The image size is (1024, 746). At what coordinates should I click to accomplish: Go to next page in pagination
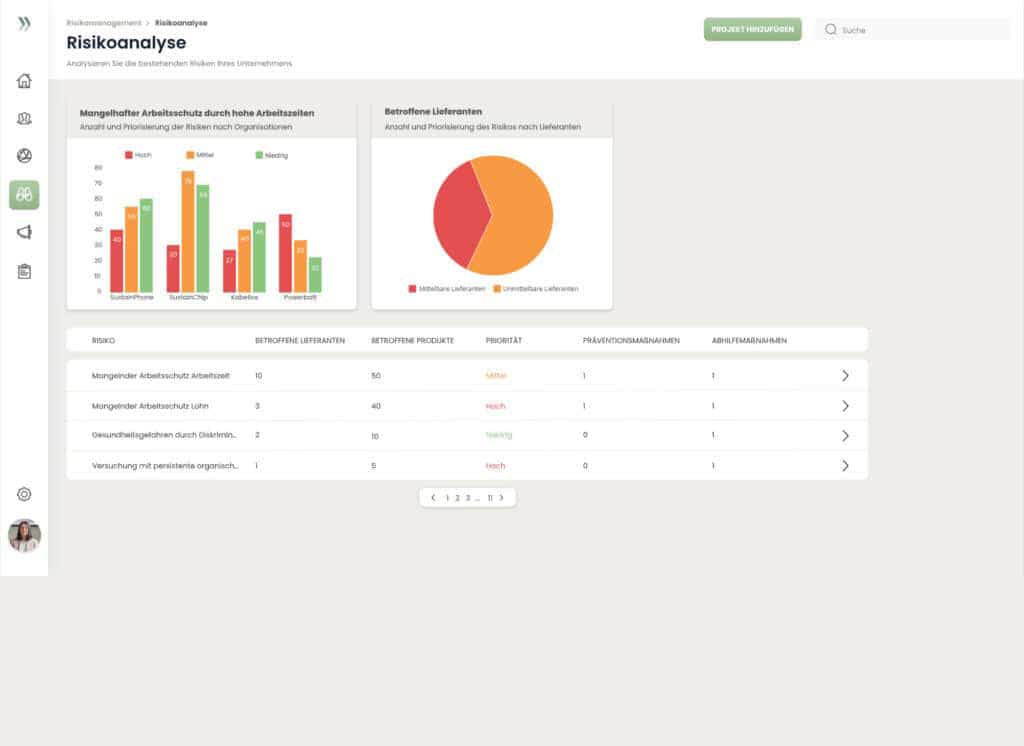pos(502,498)
